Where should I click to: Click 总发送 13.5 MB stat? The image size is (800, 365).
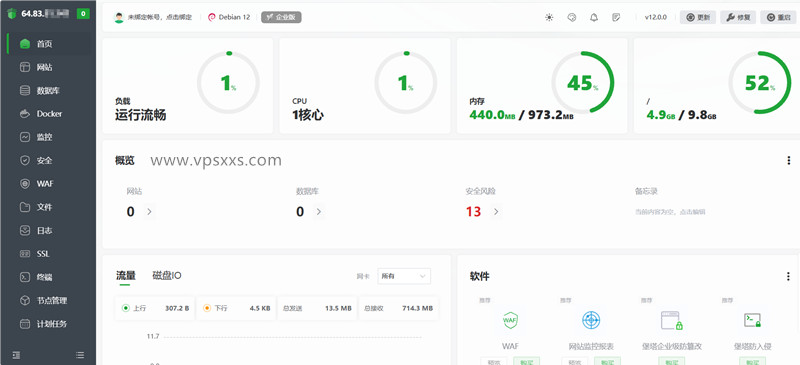tap(317, 308)
